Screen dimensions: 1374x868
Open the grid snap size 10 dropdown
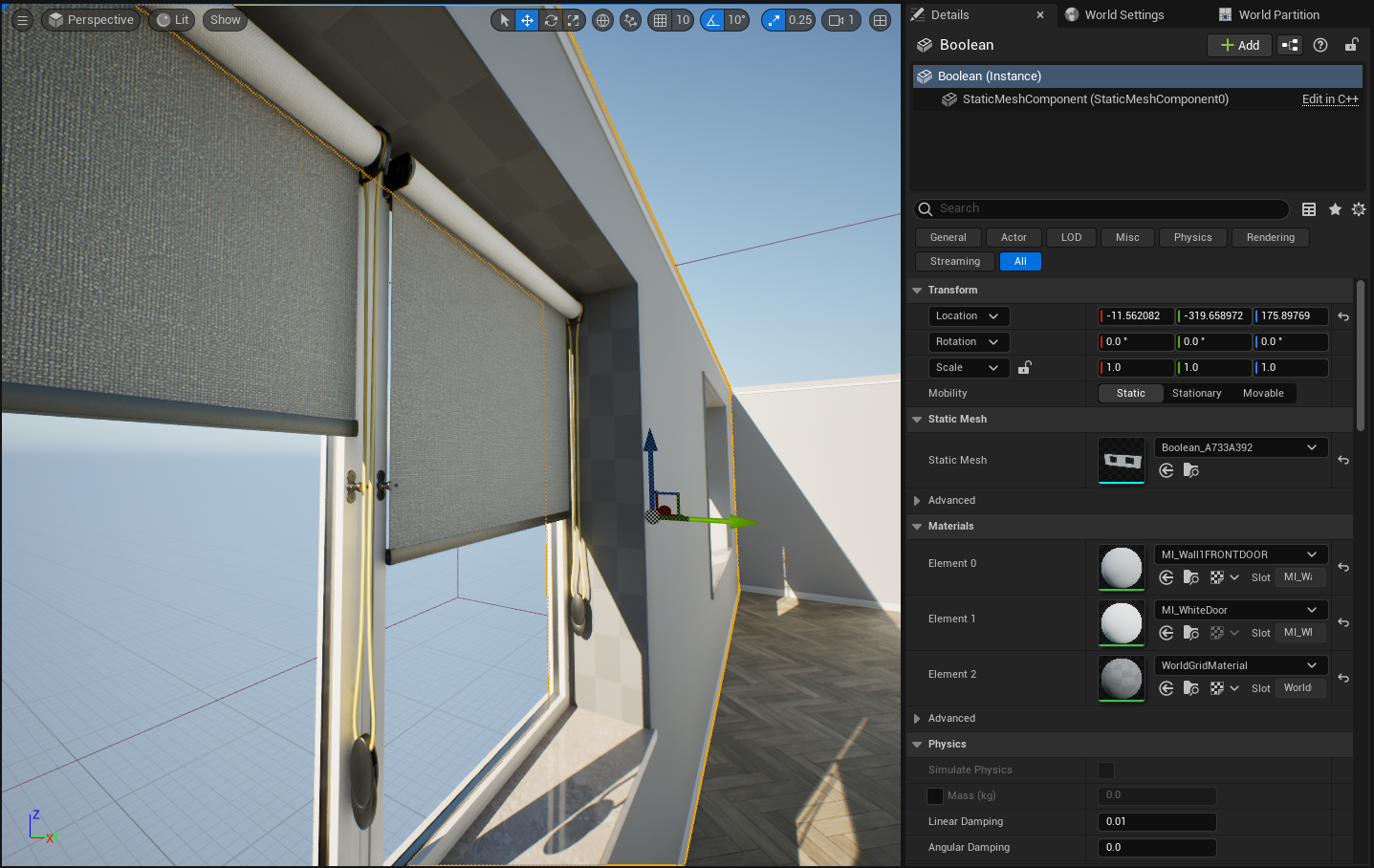click(x=683, y=20)
